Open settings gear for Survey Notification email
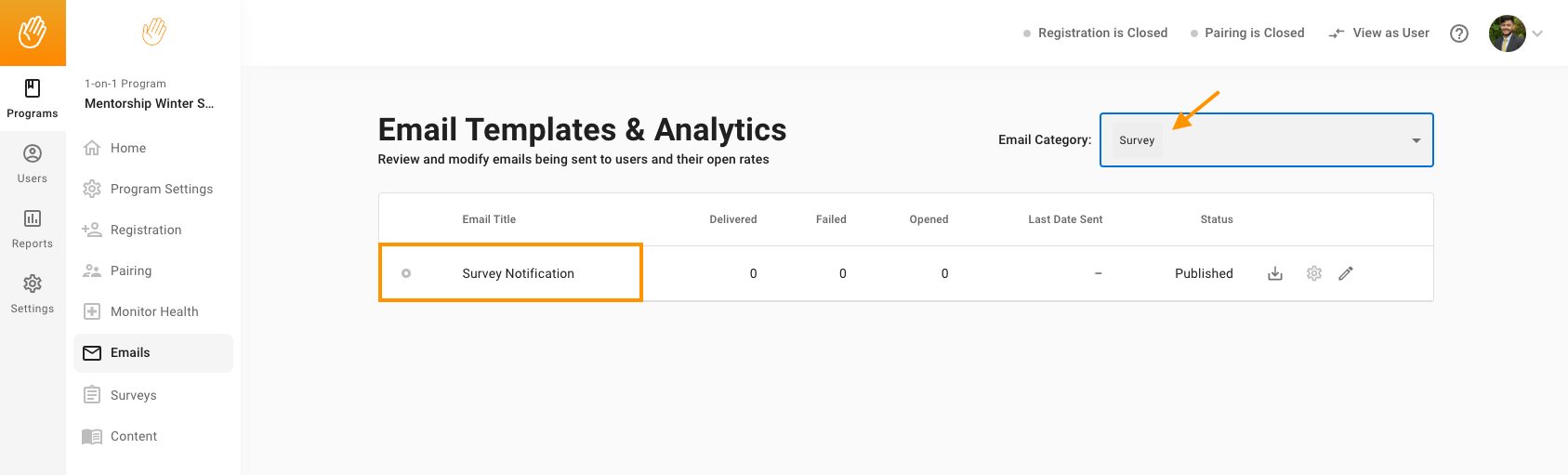 (1313, 273)
